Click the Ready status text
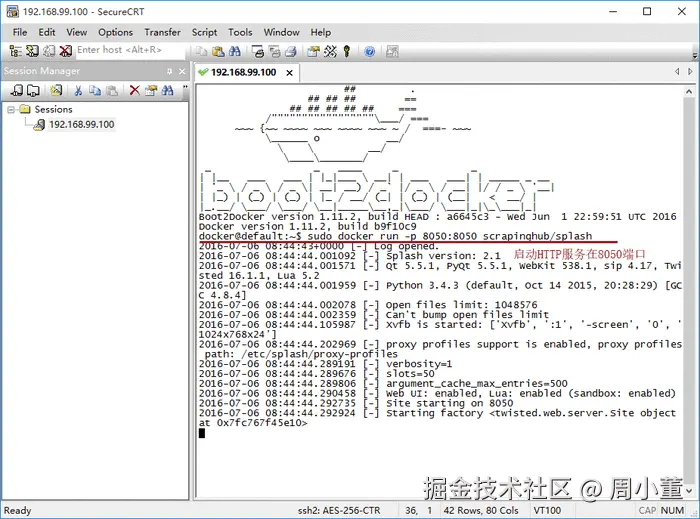Image resolution: width=700 pixels, height=519 pixels. click(17, 510)
